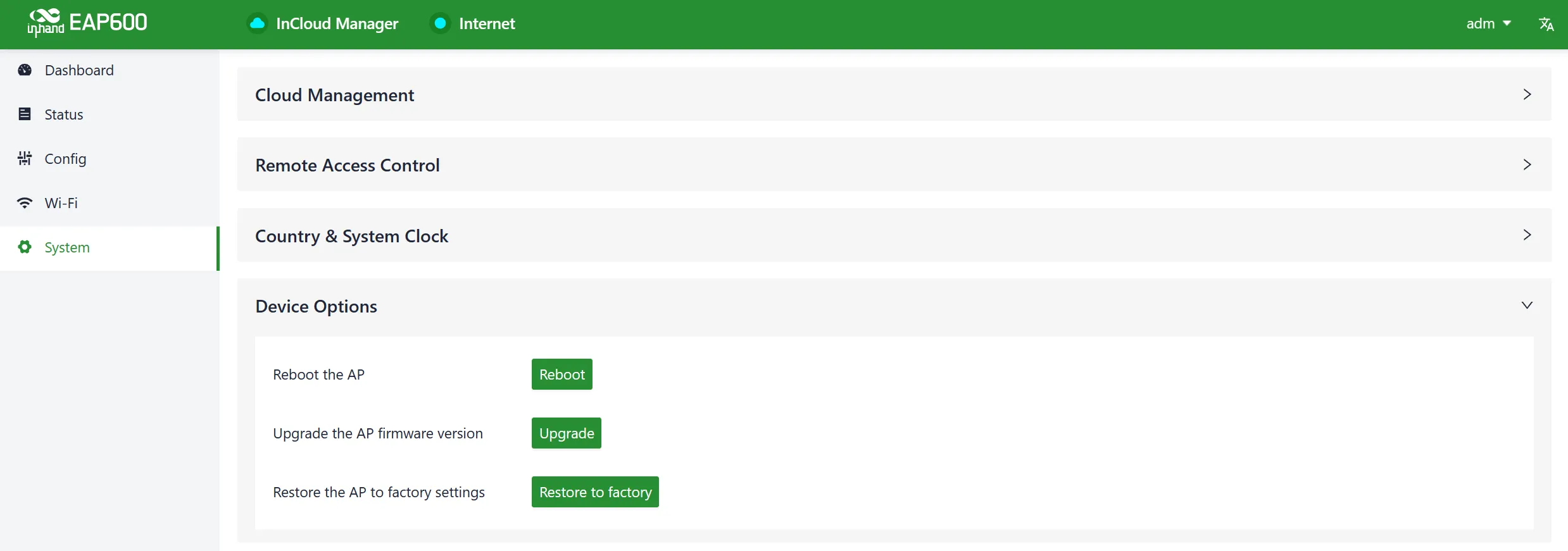Screen dimensions: 1568x551
Task: Click Country & System Clock heading
Action: click(351, 236)
